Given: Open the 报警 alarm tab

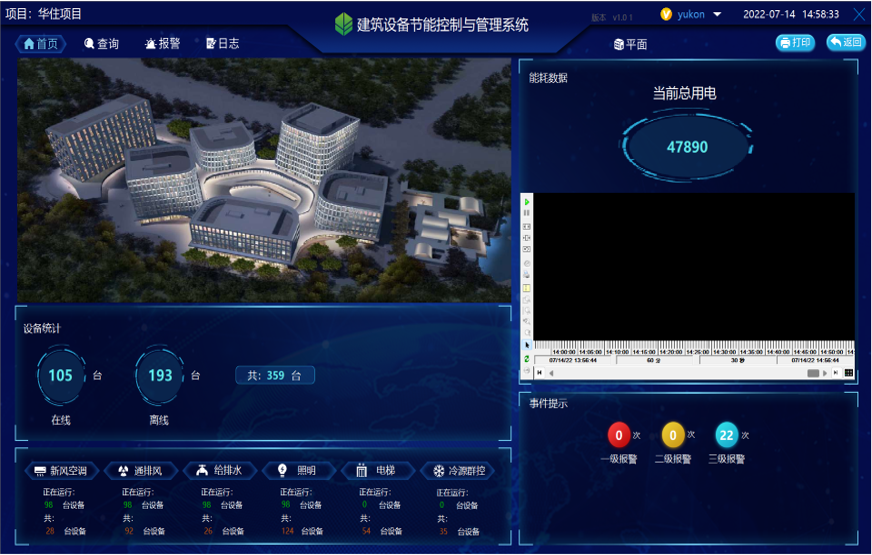Looking at the screenshot, I should tap(163, 43).
